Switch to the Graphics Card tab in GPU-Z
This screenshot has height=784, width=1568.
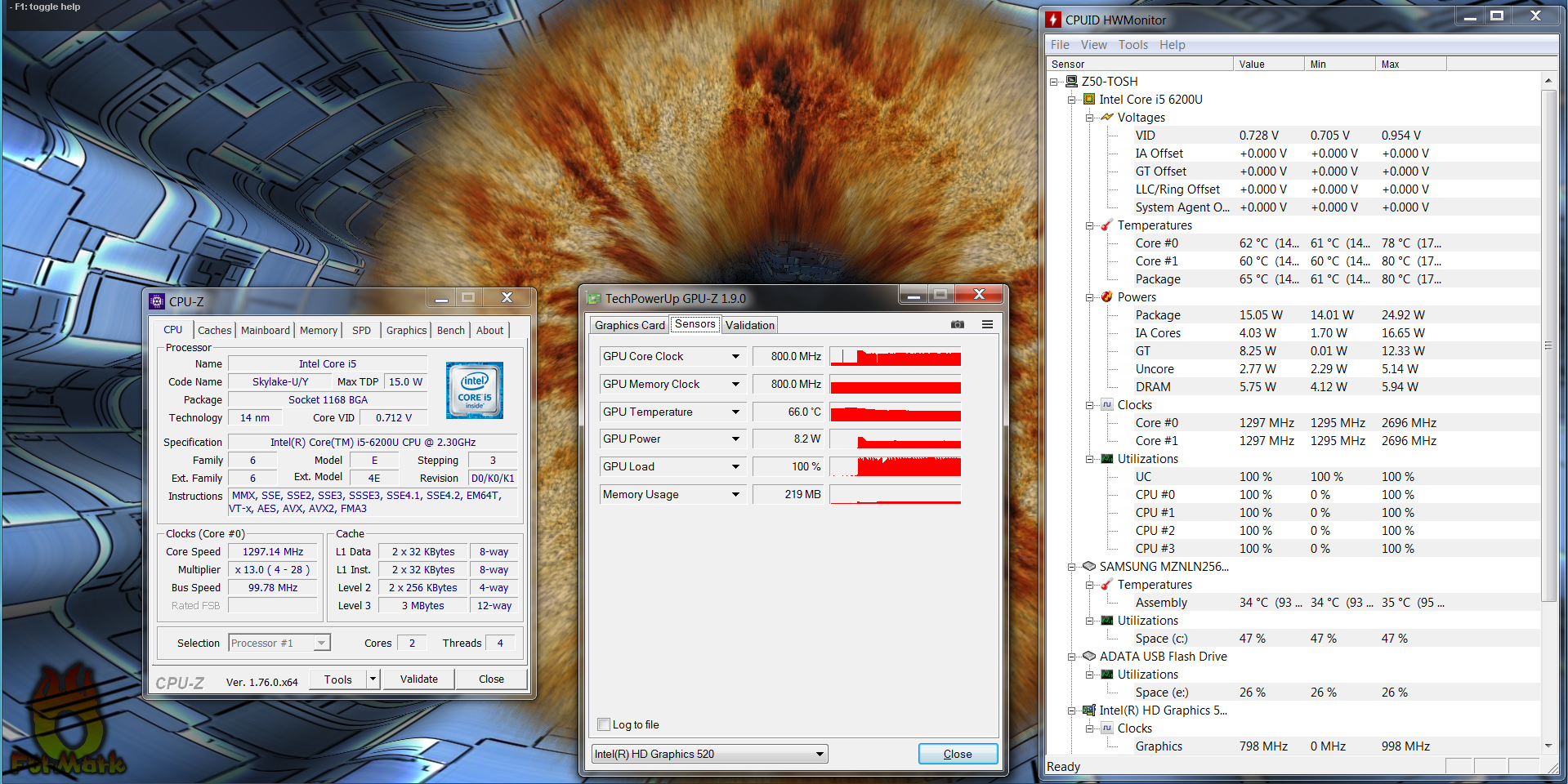click(x=629, y=325)
